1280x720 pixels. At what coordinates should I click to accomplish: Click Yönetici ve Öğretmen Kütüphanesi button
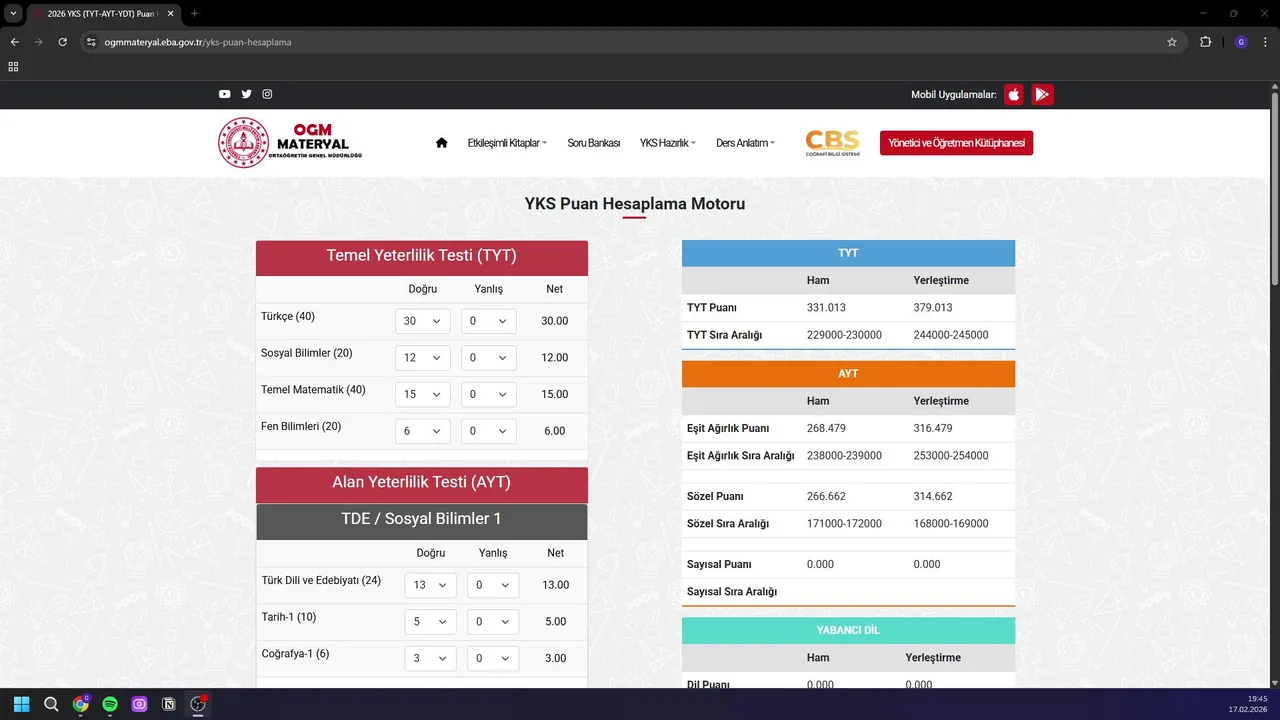(x=956, y=143)
